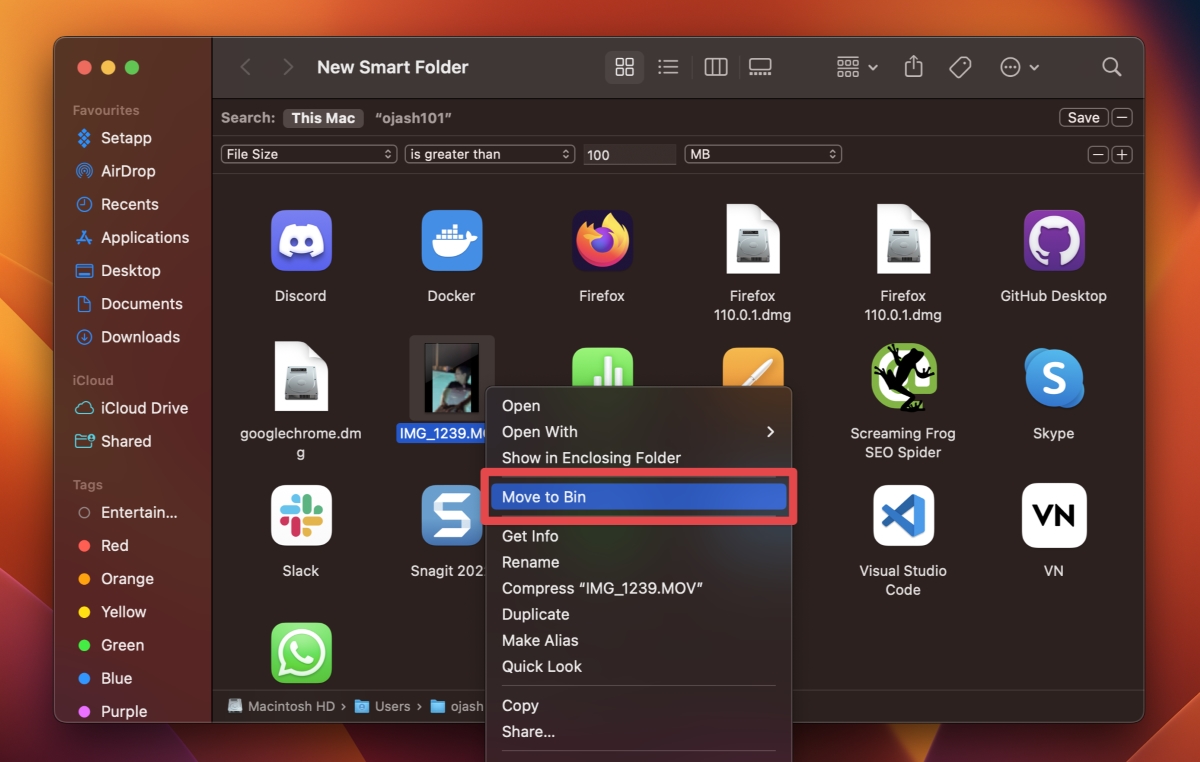Screen dimensions: 1200x762
Task: Open the WhatsApp icon
Action: (x=301, y=653)
